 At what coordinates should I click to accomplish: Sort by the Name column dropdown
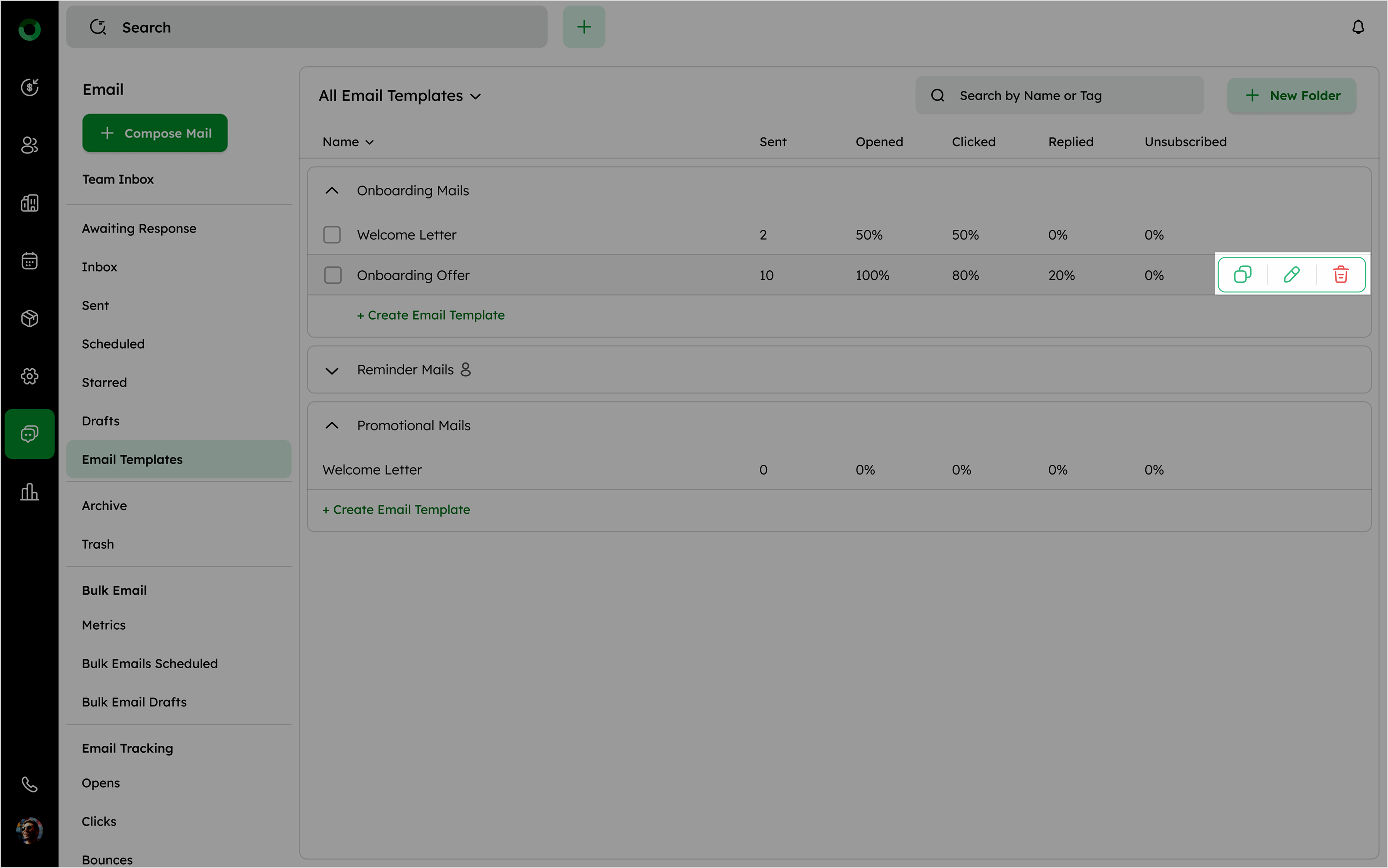348,142
